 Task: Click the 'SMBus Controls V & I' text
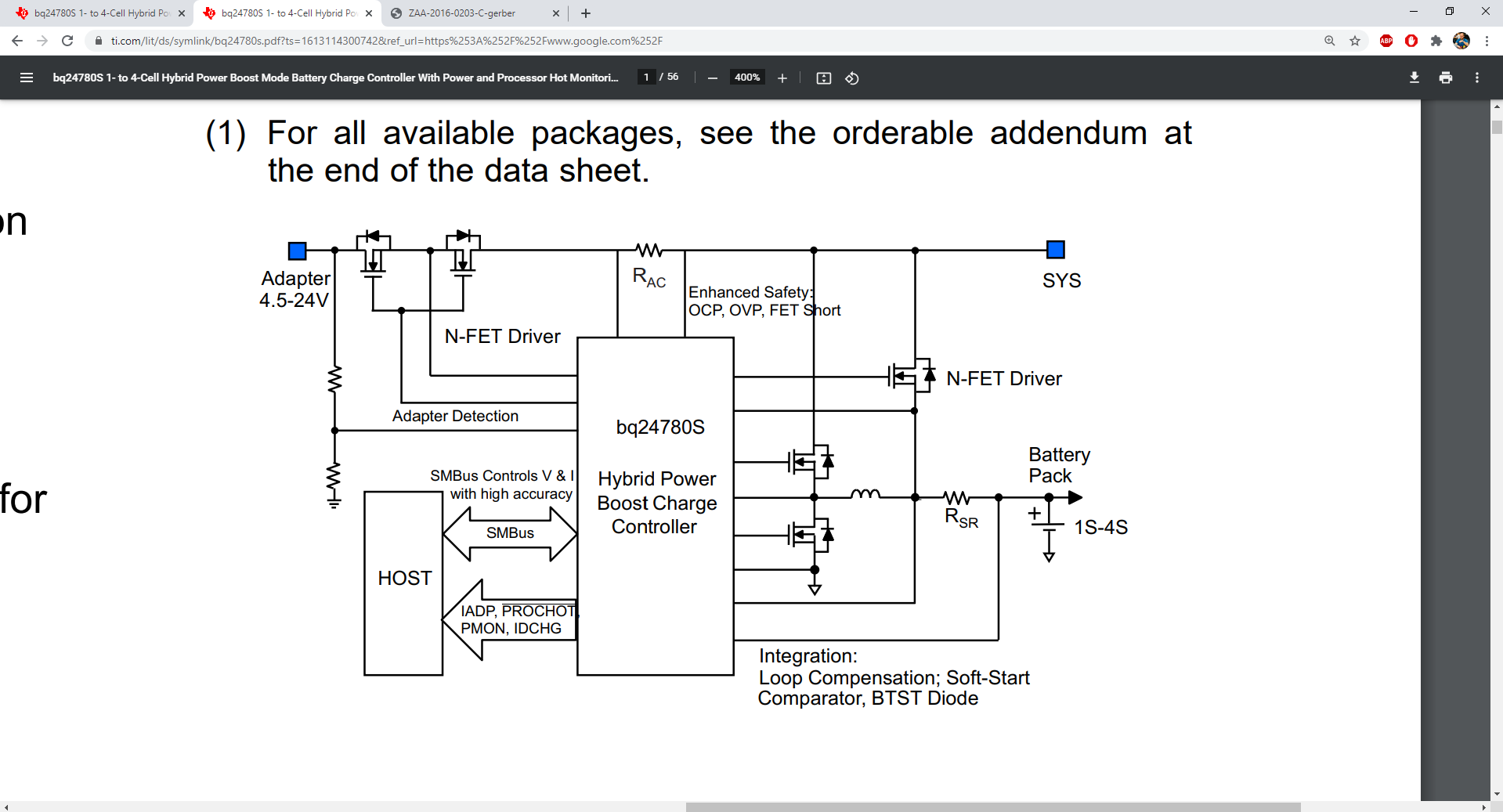(502, 475)
